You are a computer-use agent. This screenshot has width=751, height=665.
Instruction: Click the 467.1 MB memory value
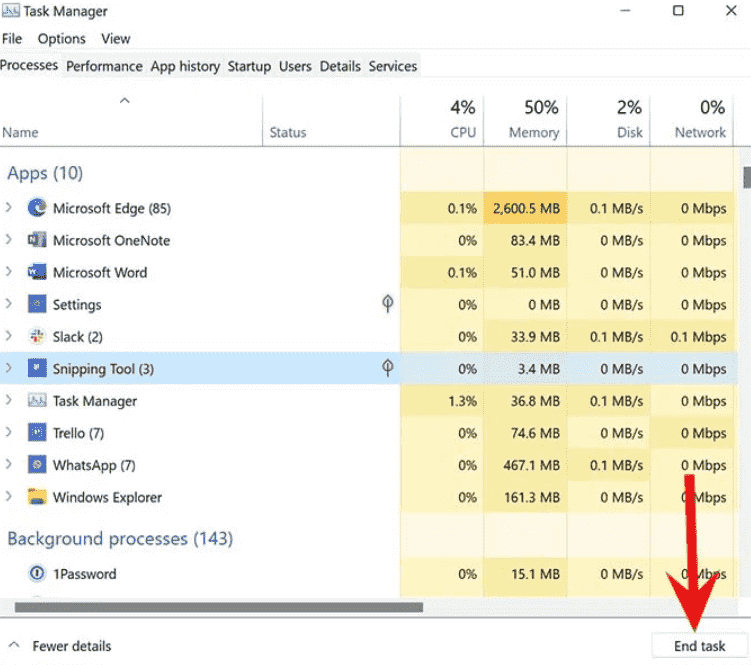tap(531, 465)
